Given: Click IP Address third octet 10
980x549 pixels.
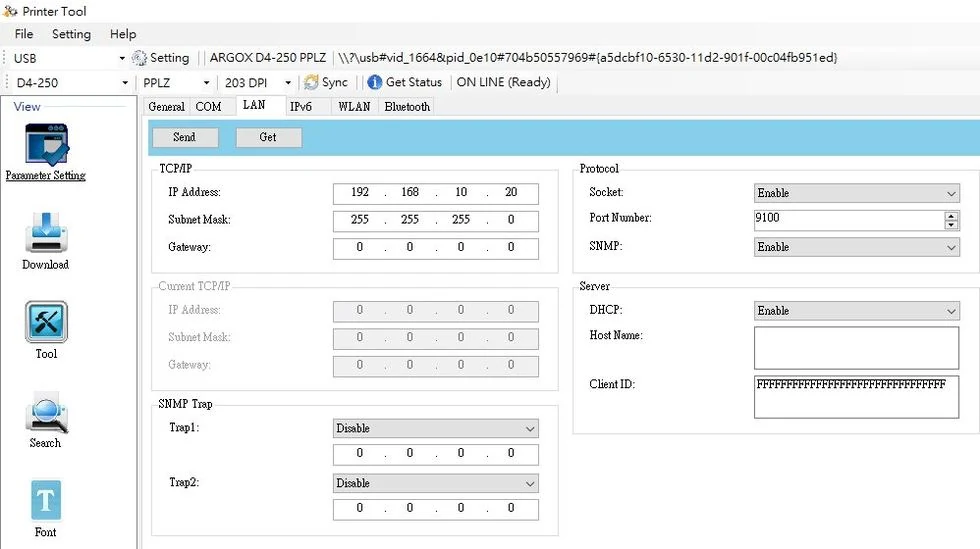Looking at the screenshot, I should [461, 193].
